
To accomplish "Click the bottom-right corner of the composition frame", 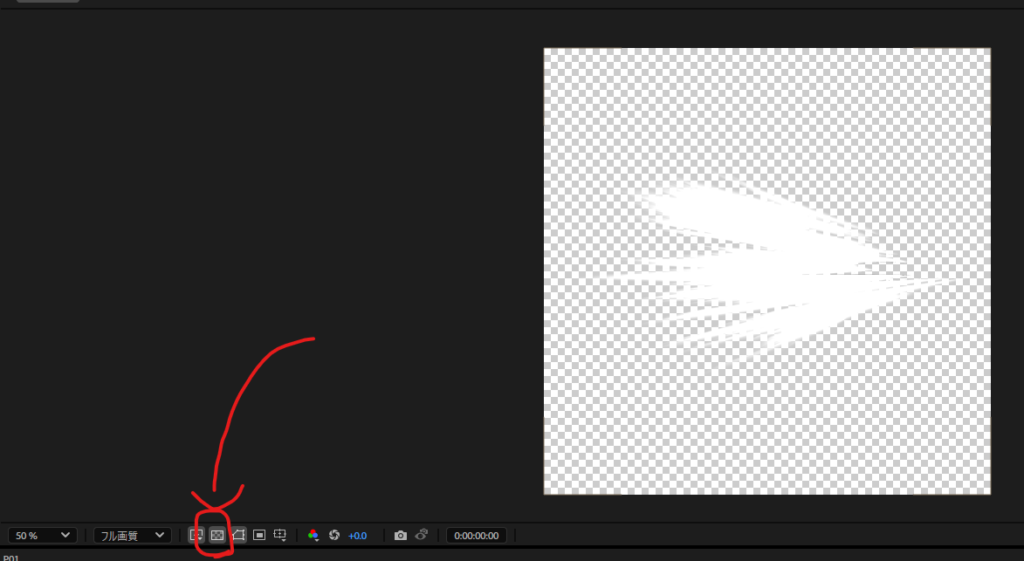I will [x=989, y=493].
